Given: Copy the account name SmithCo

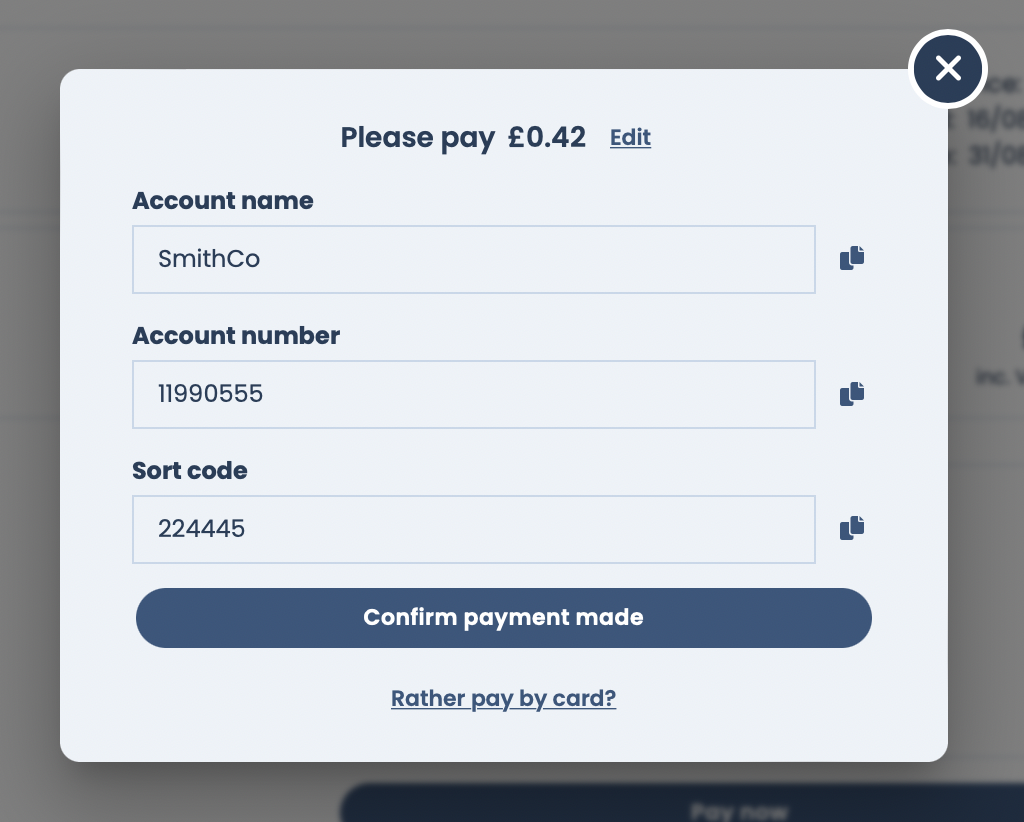Looking at the screenshot, I should click(852, 259).
